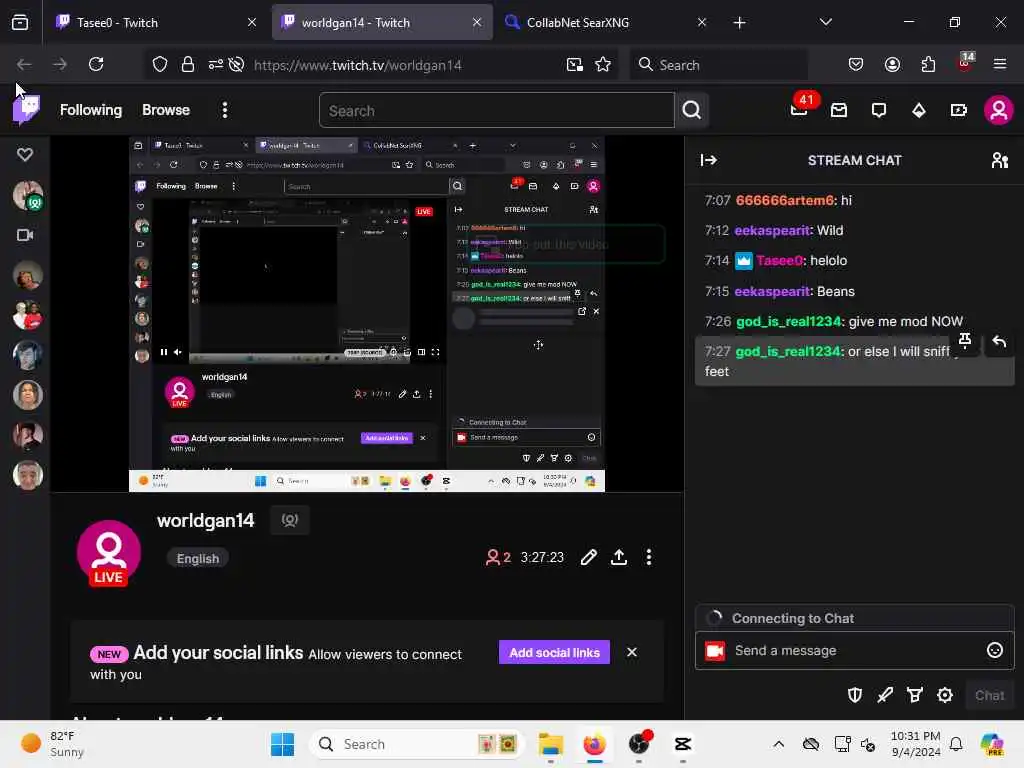This screenshot has width=1024, height=768.
Task: Click the Add social links button
Action: 554,652
